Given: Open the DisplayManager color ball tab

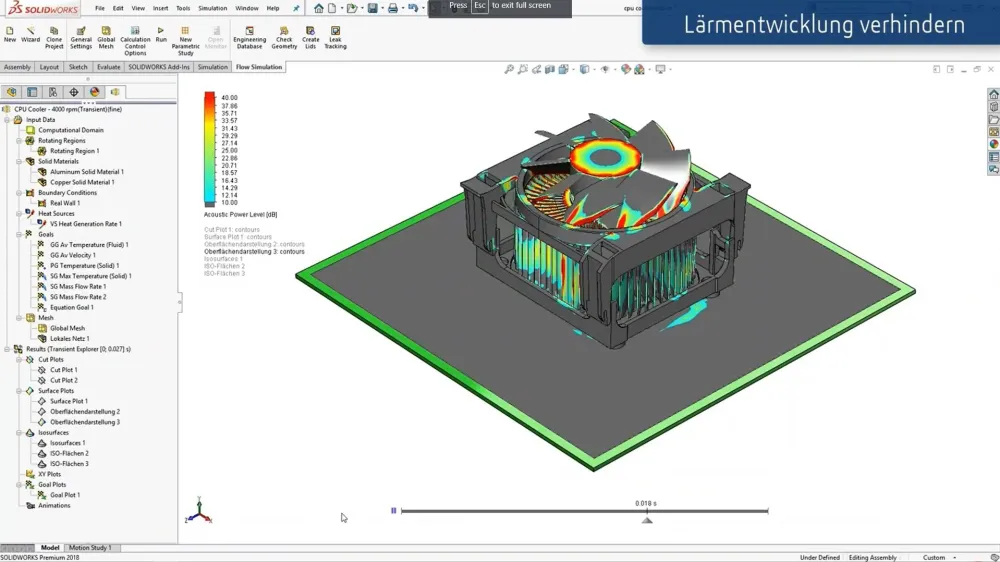Looking at the screenshot, I should 94,92.
